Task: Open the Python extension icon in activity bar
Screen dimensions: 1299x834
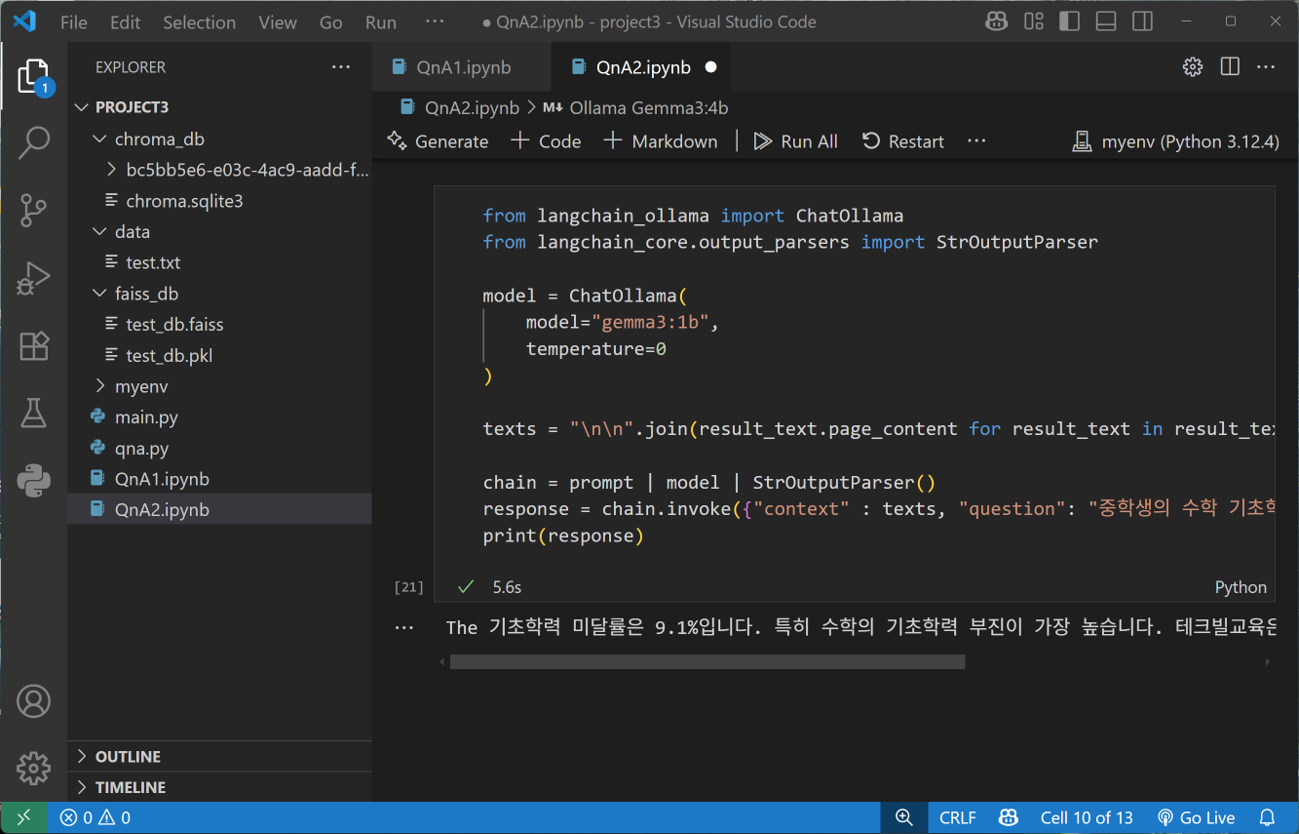Action: point(33,481)
